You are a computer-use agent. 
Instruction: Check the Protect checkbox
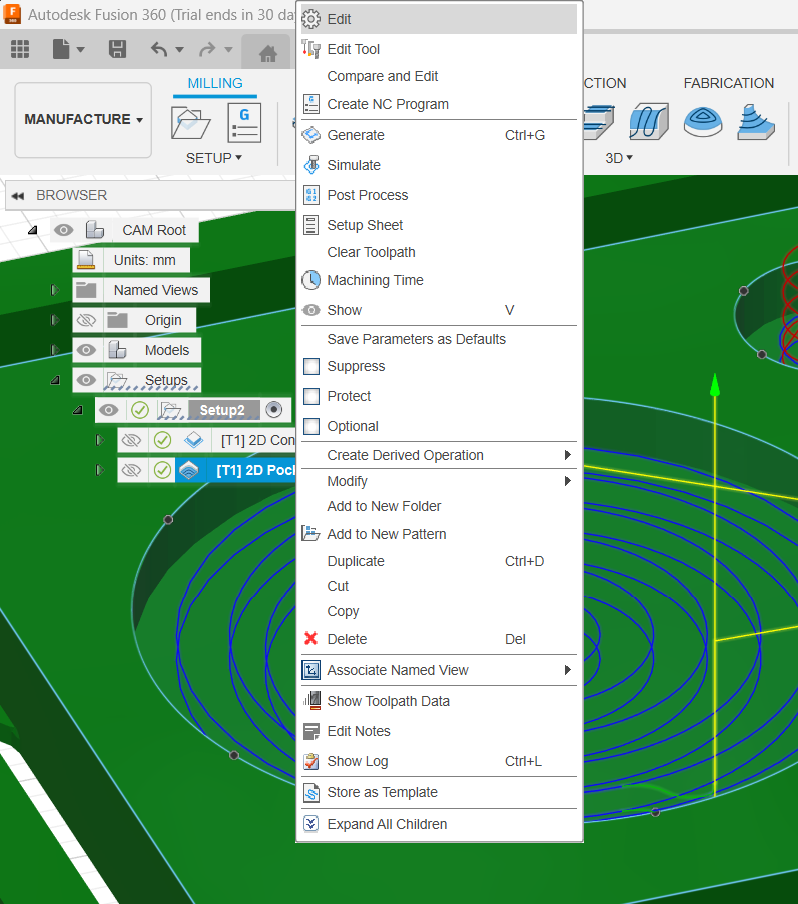point(311,396)
